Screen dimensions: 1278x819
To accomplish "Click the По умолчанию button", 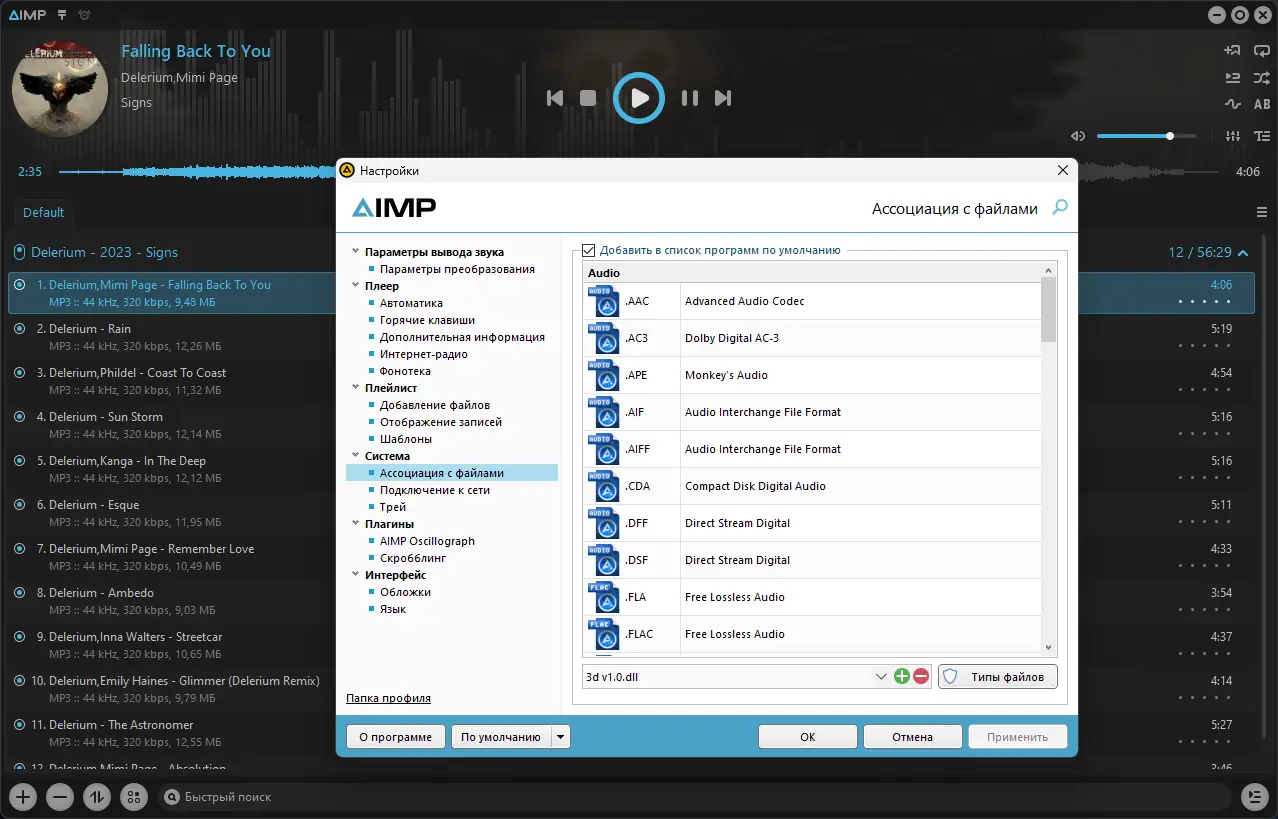I will [501, 737].
